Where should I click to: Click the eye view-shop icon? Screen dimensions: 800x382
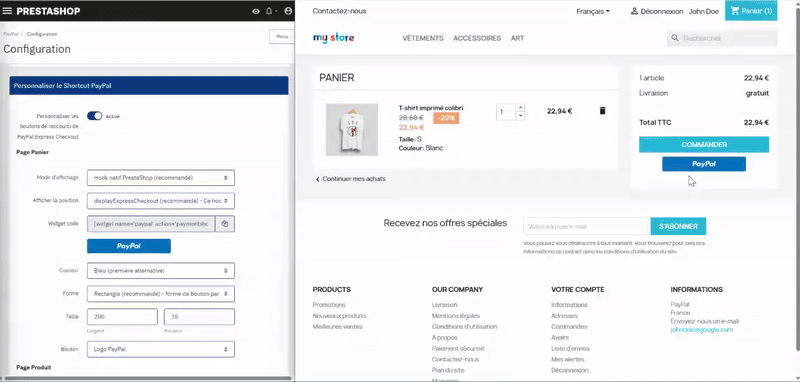(x=256, y=11)
